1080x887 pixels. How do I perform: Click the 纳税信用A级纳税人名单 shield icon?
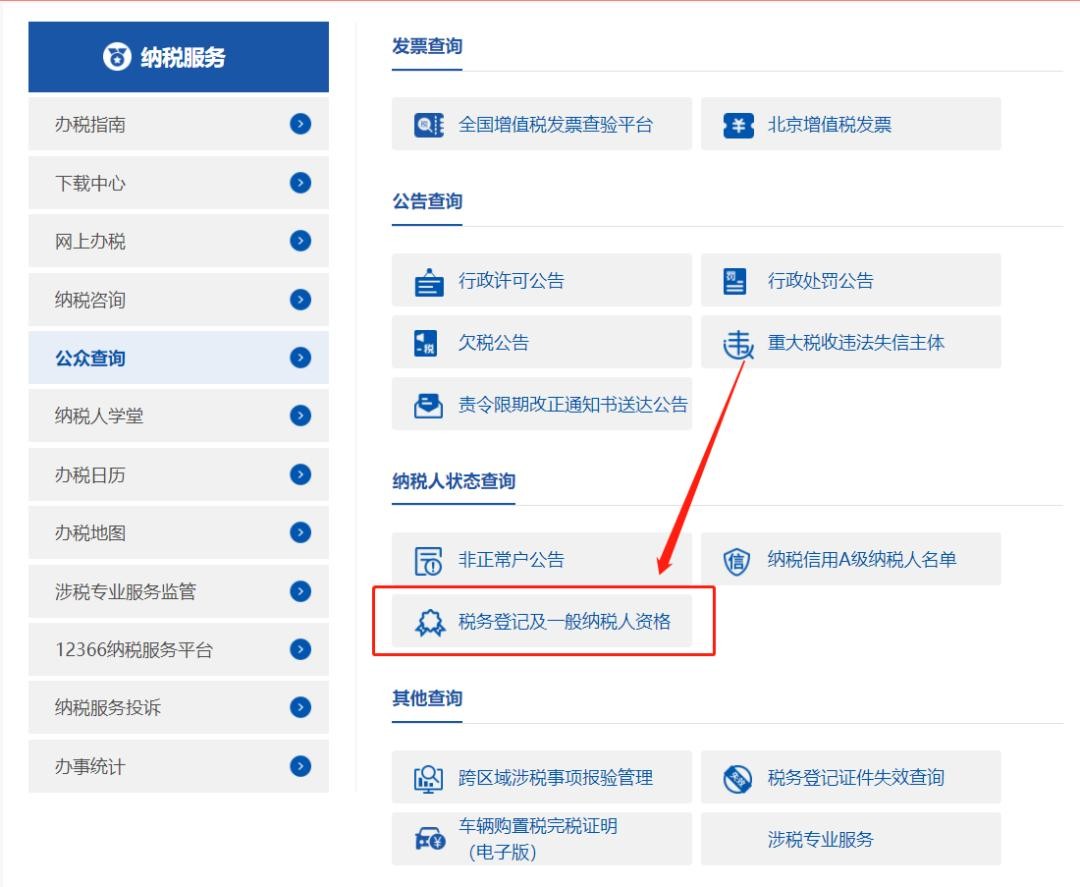point(736,561)
